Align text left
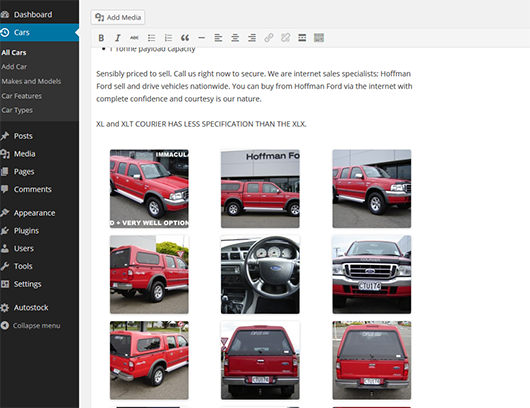This screenshot has height=408, width=530. pyautogui.click(x=218, y=38)
